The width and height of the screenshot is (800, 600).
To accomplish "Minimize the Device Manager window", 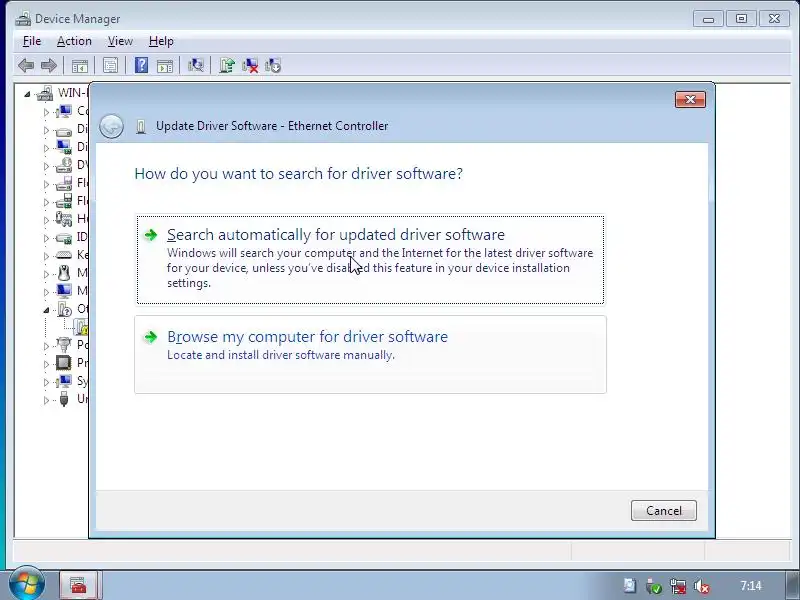I will click(708, 19).
